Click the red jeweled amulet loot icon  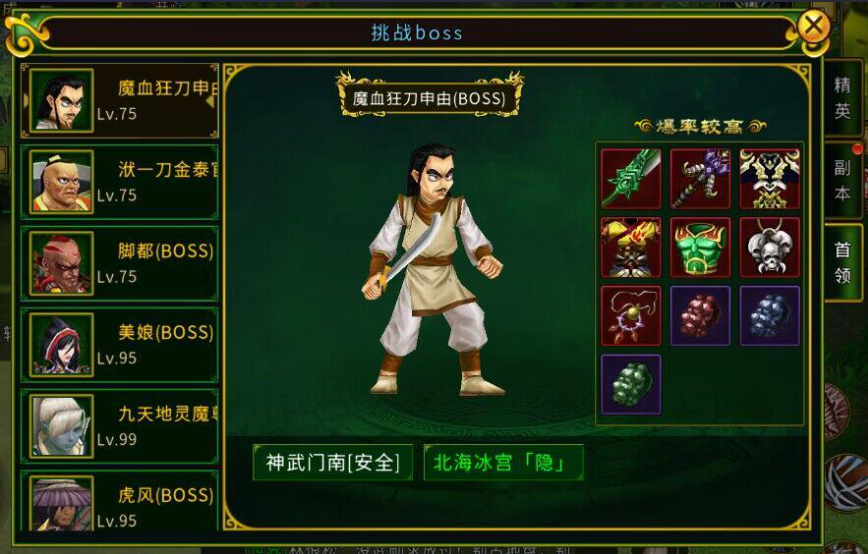coord(631,316)
